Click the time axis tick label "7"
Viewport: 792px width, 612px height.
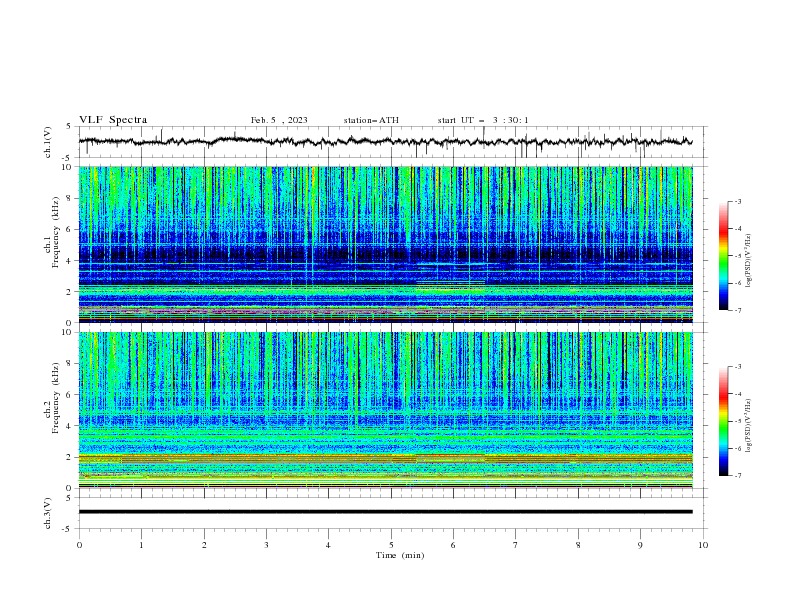point(516,545)
